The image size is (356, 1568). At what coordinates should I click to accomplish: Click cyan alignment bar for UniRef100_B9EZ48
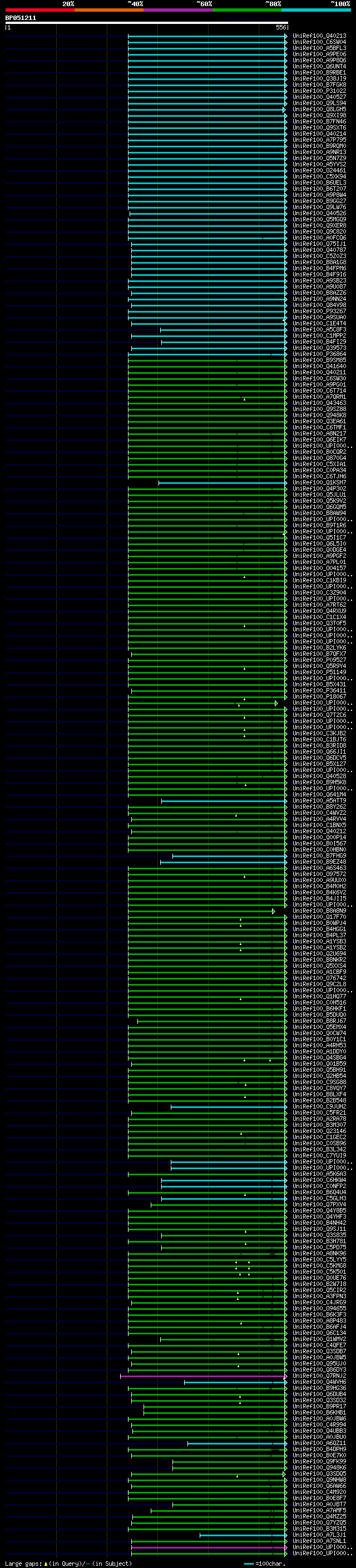(224, 863)
